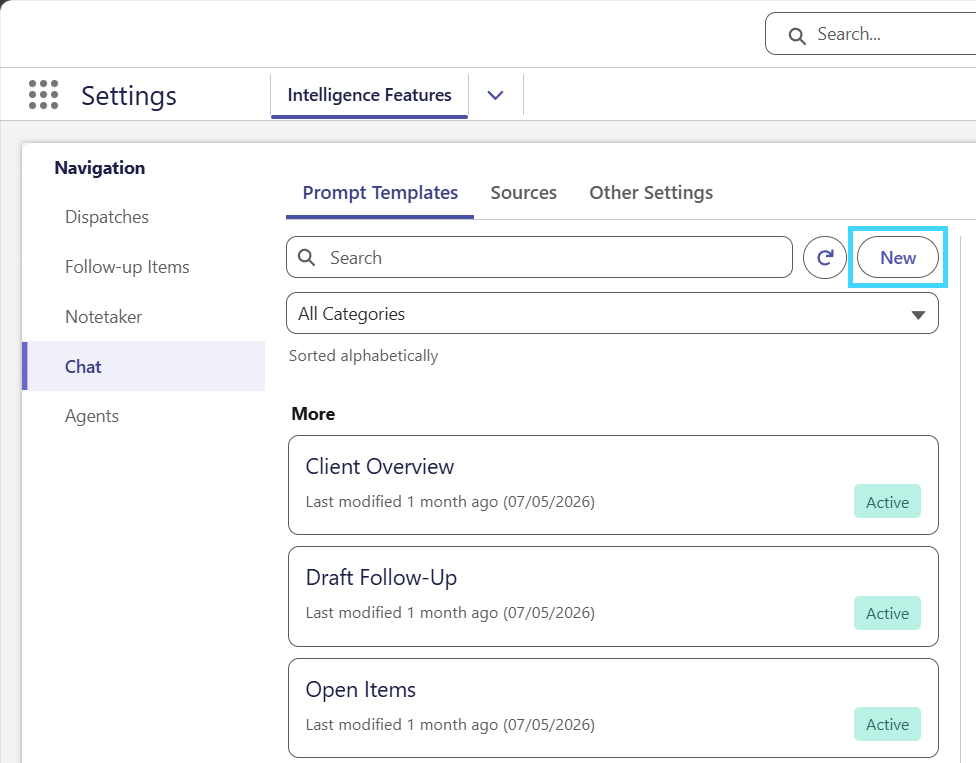The width and height of the screenshot is (976, 763).
Task: Expand the Intelligence Features tab chevron
Action: [x=495, y=95]
